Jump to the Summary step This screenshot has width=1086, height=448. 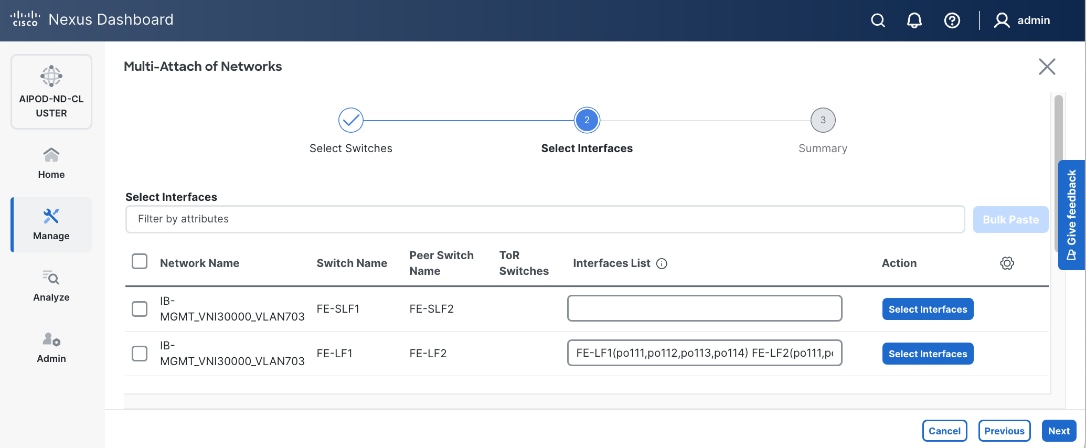[823, 120]
